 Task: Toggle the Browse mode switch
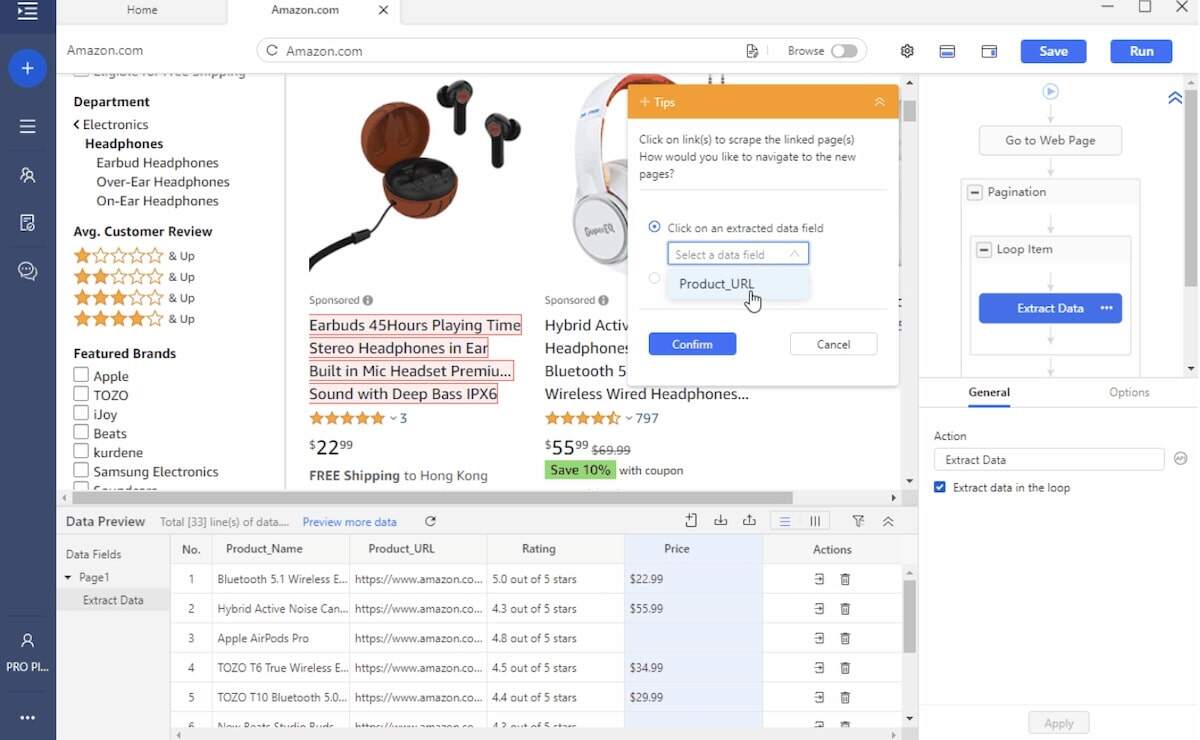pyautogui.click(x=844, y=51)
